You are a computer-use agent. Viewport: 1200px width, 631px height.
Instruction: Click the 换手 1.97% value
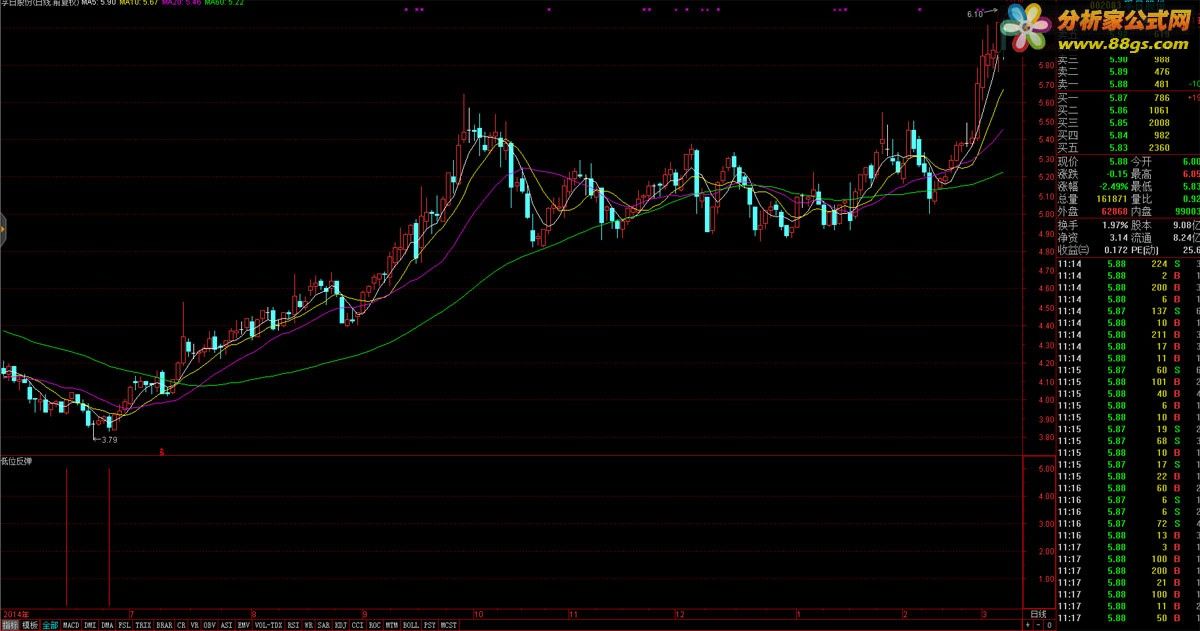pyautogui.click(x=1115, y=225)
